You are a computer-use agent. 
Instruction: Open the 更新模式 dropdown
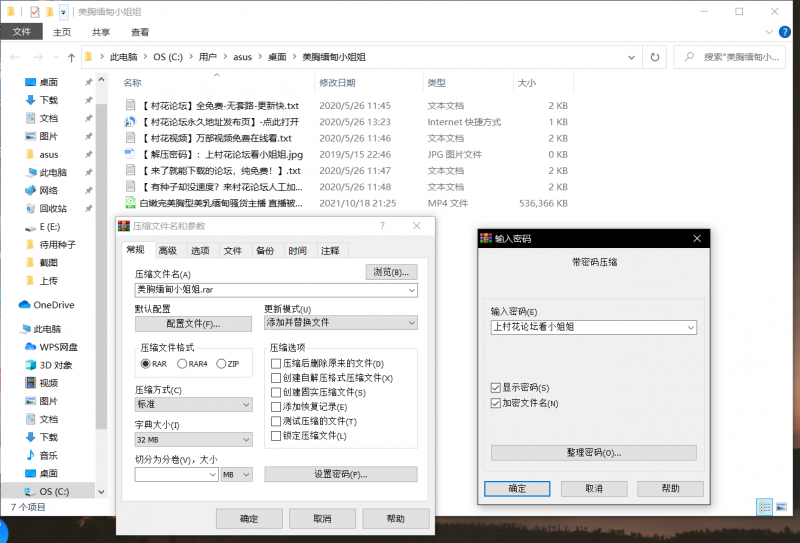[340, 322]
